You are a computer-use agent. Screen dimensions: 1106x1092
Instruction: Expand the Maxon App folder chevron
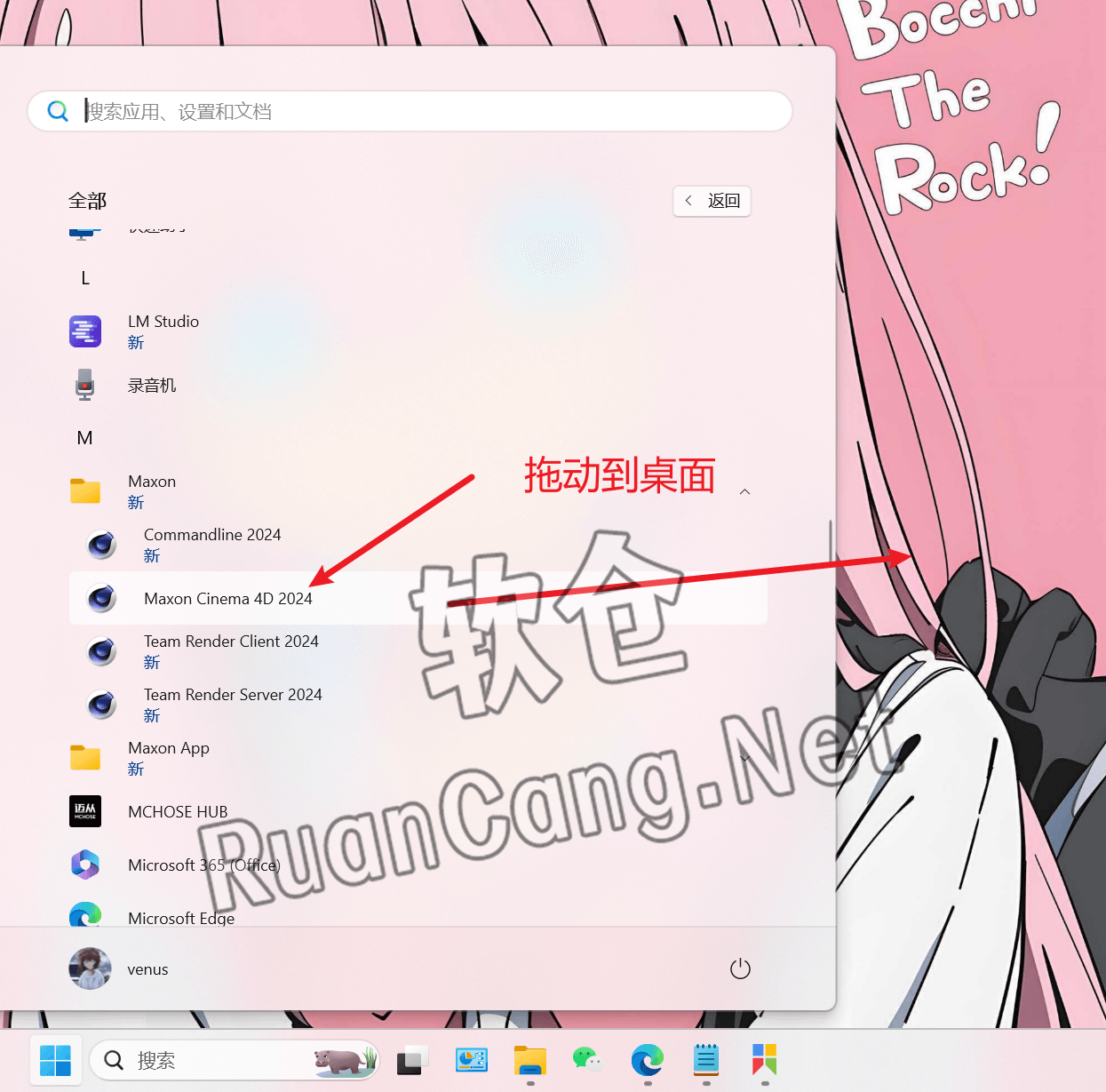tap(745, 758)
